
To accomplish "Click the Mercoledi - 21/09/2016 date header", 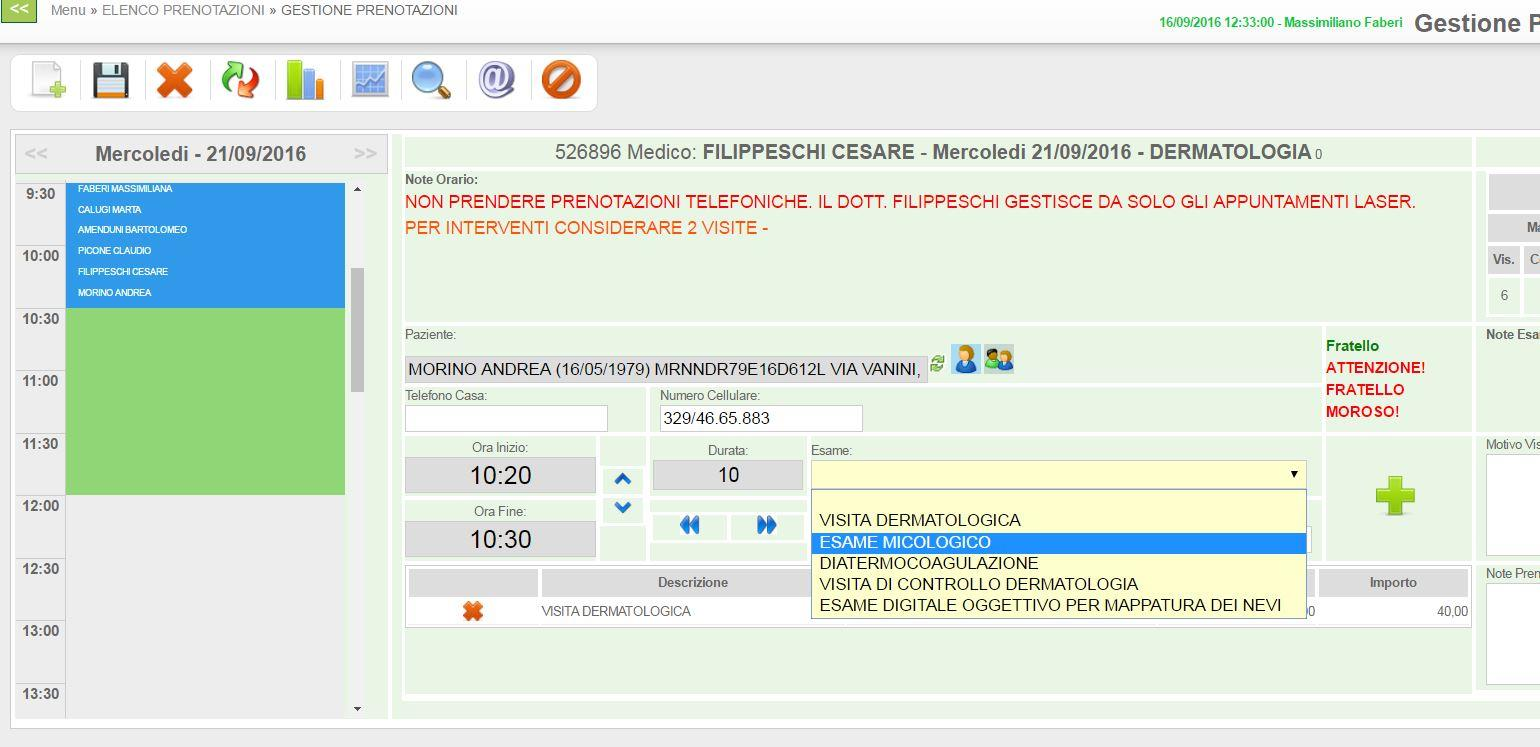I will [x=201, y=154].
